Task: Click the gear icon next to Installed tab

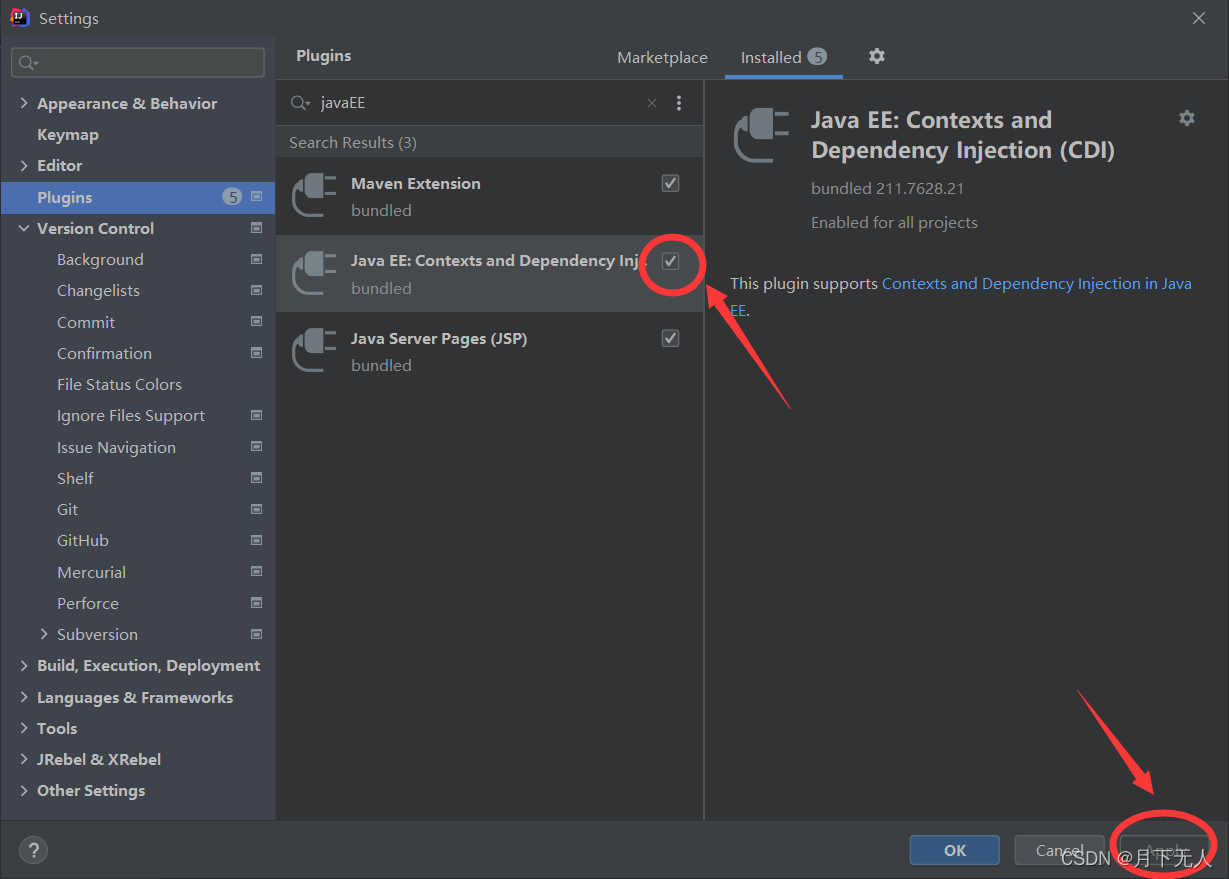Action: [x=876, y=57]
